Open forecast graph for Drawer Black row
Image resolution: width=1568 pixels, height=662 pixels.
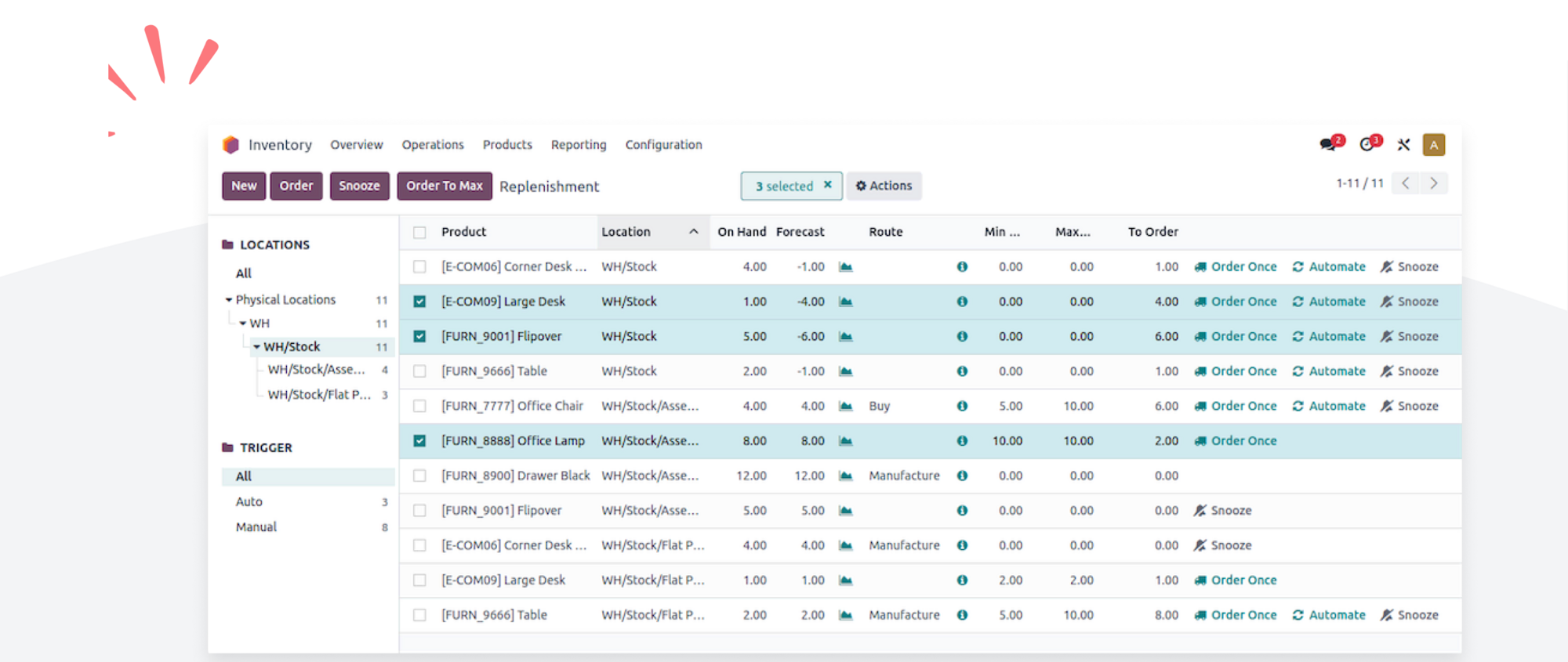[x=846, y=476]
